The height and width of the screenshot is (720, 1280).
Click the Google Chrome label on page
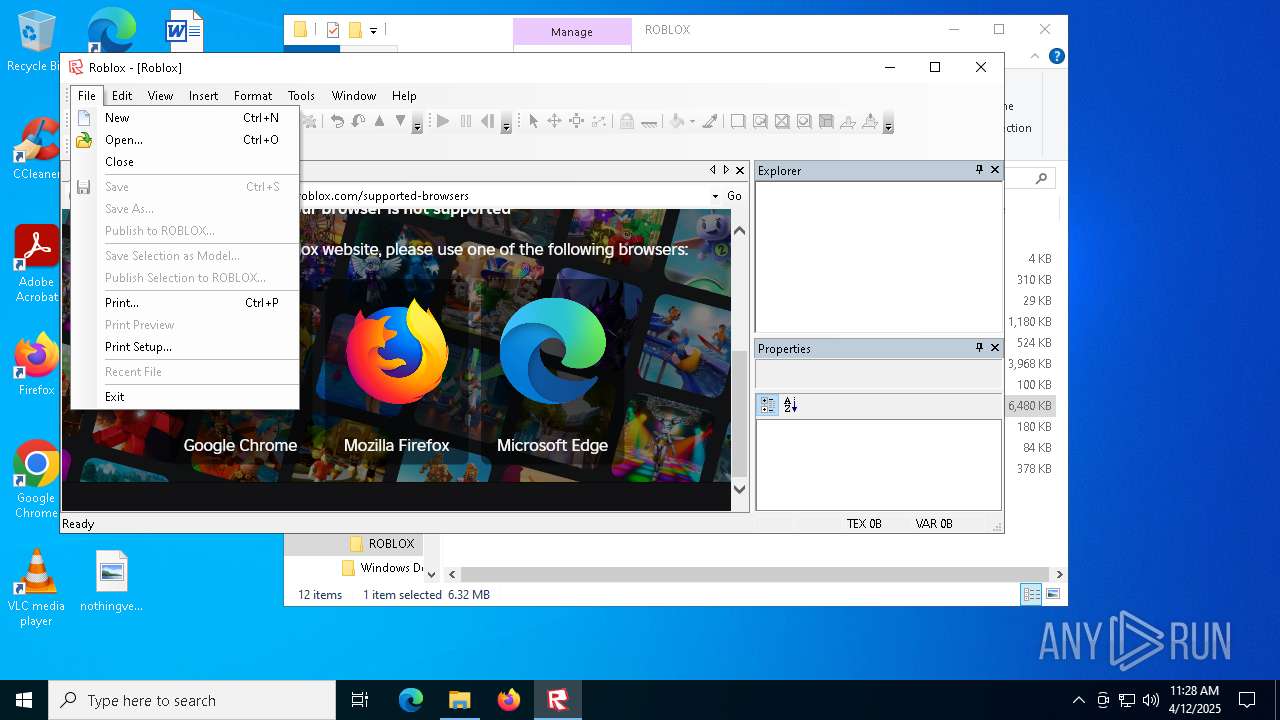click(240, 446)
